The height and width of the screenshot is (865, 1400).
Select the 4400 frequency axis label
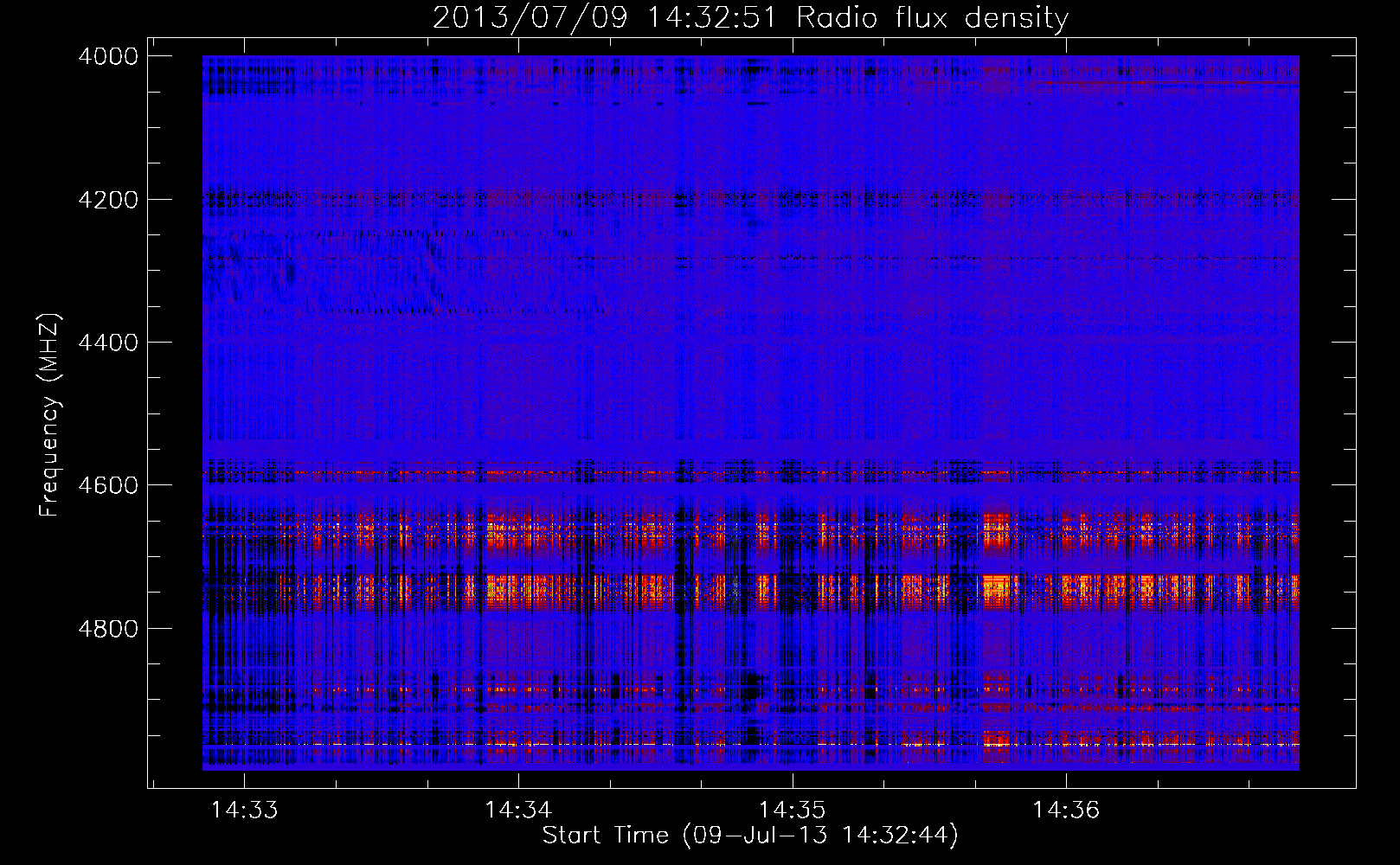point(108,343)
